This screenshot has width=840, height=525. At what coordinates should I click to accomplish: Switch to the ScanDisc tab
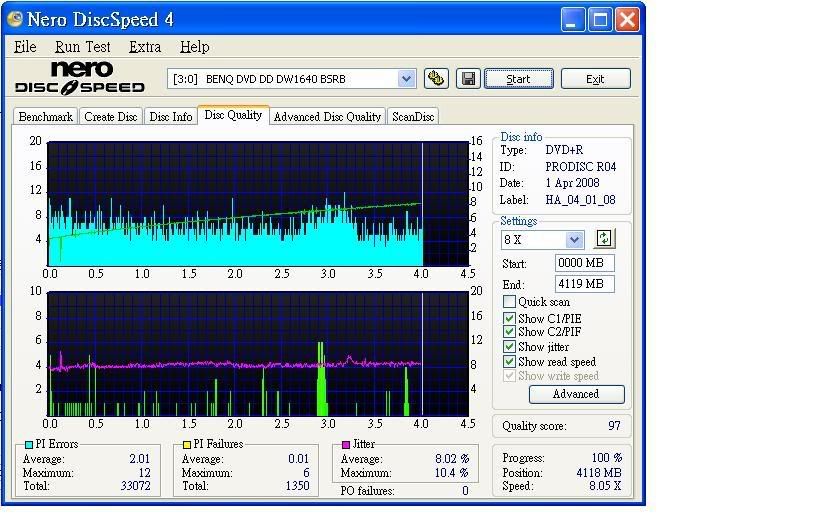pyautogui.click(x=412, y=116)
